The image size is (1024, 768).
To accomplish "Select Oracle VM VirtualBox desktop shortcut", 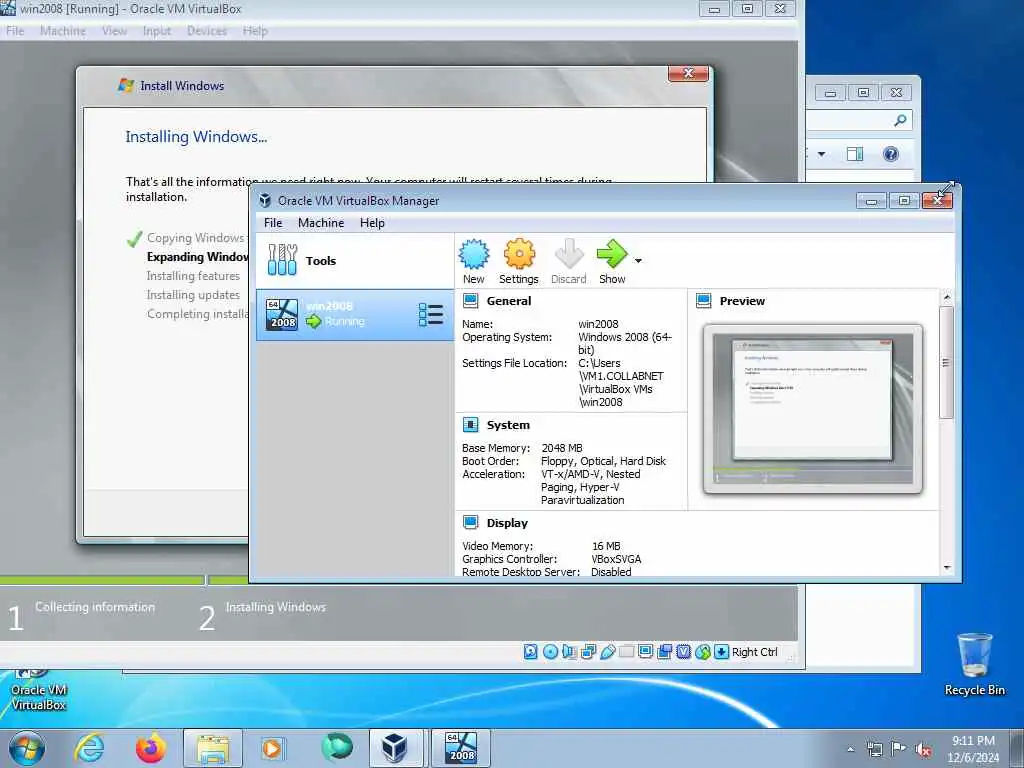I will click(x=39, y=690).
